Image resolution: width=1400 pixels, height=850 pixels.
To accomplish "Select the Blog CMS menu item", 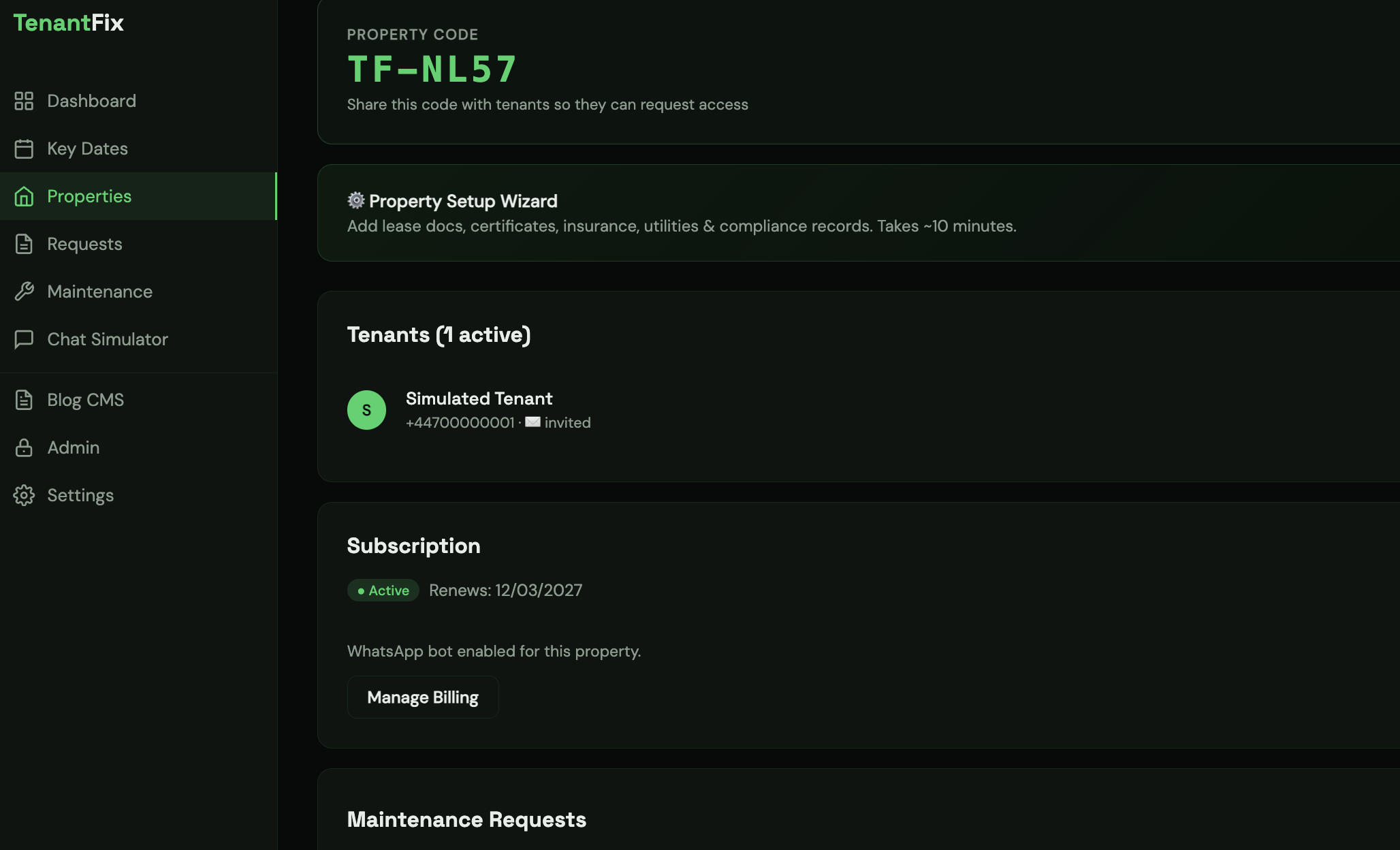I will coord(84,400).
